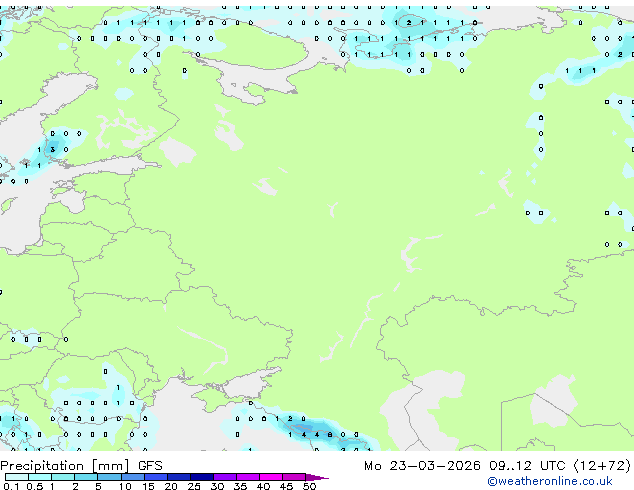Image resolution: width=634 pixels, height=490 pixels.
Task: Click the legend label "20"
Action: 171,486
